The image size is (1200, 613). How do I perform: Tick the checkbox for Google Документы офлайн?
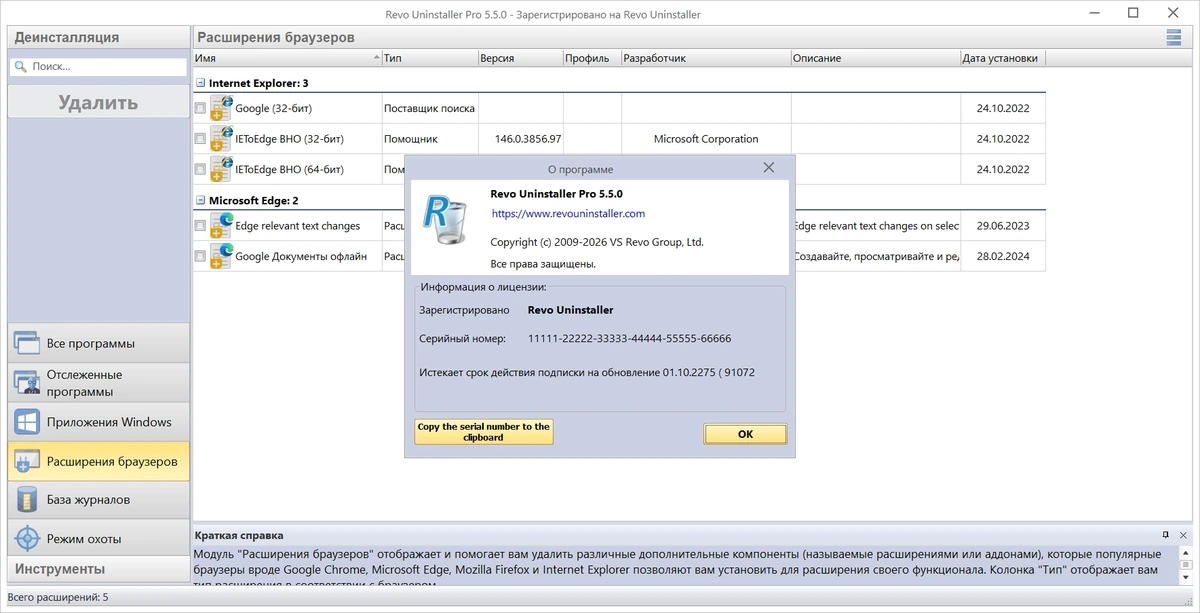pos(201,256)
